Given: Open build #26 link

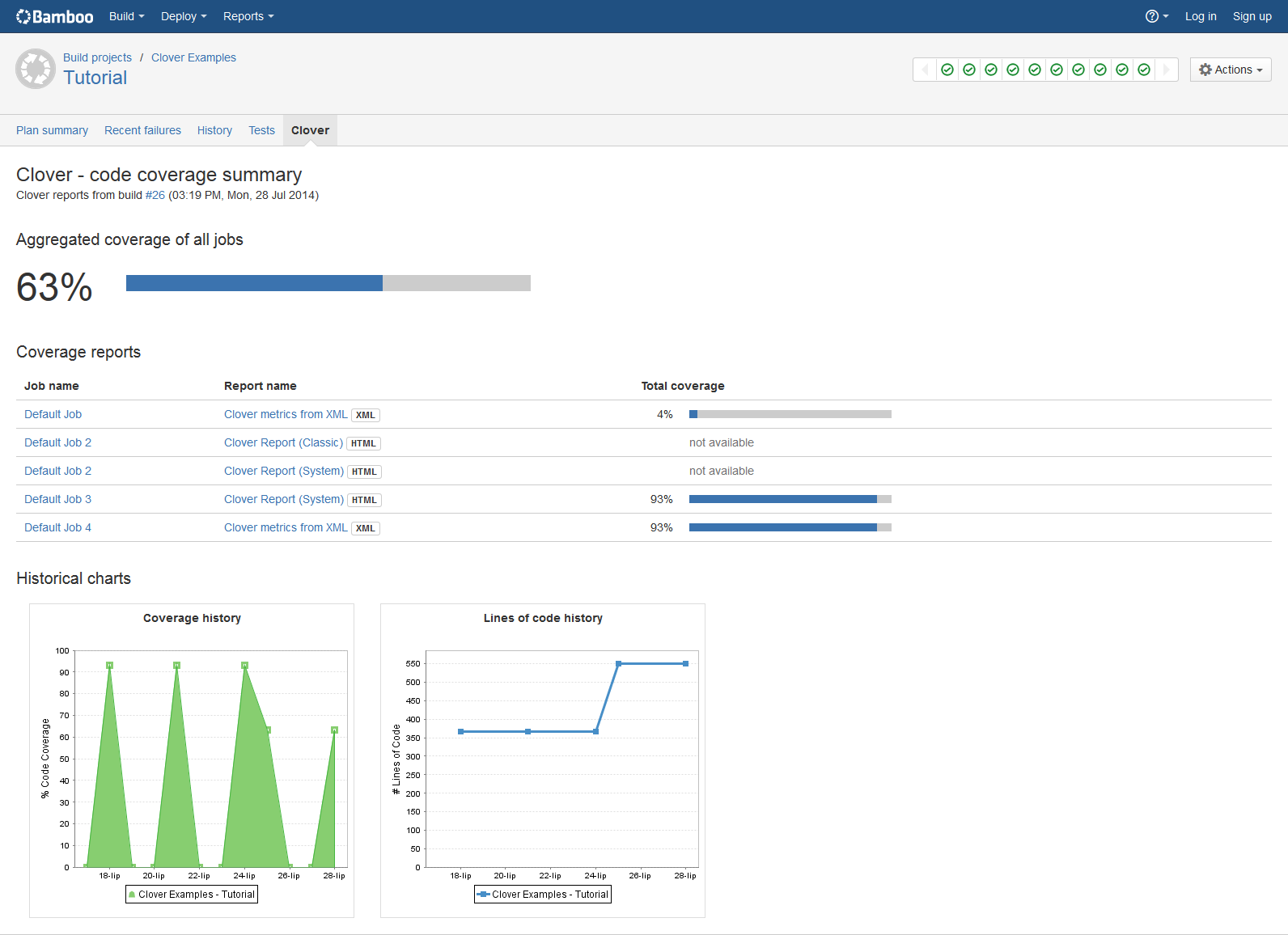Looking at the screenshot, I should tap(155, 195).
